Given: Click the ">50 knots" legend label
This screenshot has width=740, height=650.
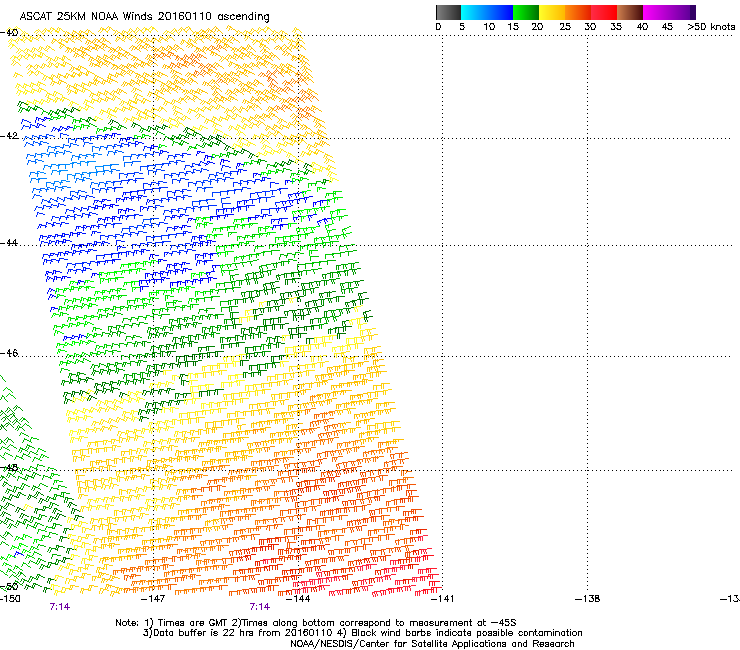Looking at the screenshot, I should (x=711, y=27).
